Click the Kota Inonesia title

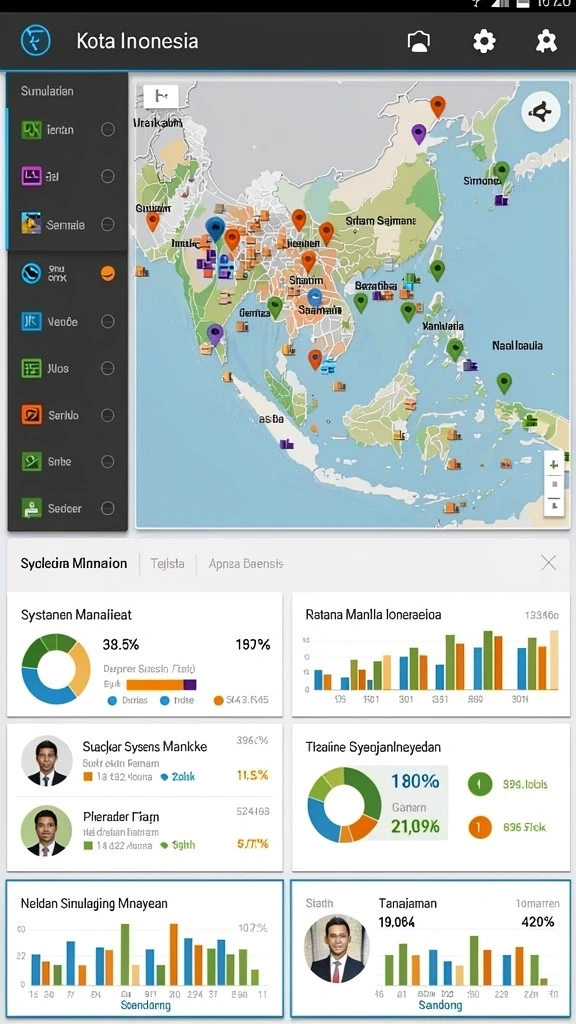pyautogui.click(x=137, y=41)
